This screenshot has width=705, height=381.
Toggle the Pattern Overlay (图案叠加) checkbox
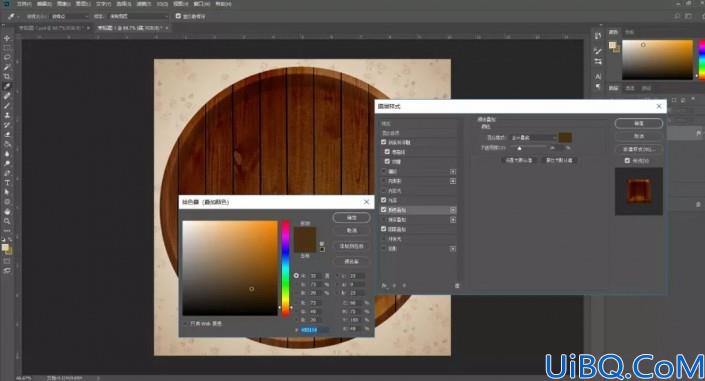click(384, 229)
